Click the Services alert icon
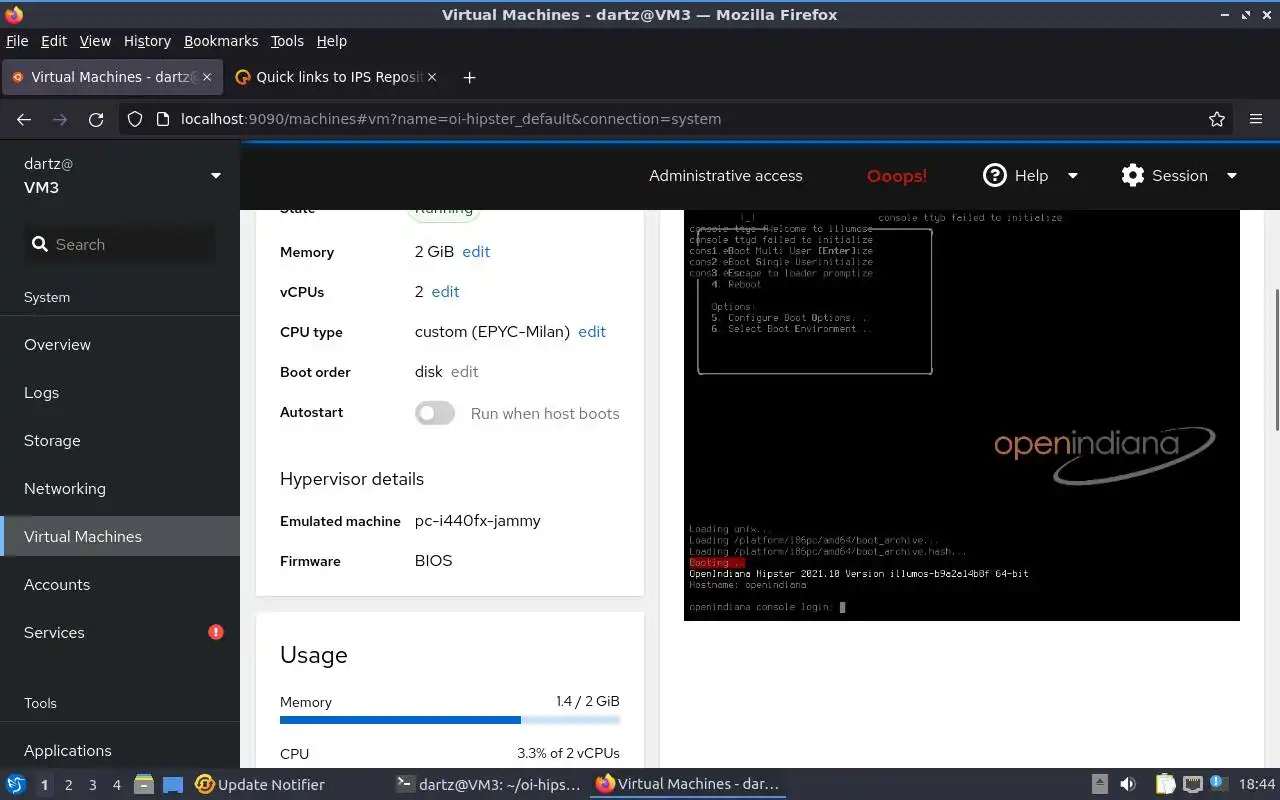Image resolution: width=1280 pixels, height=800 pixels. pyautogui.click(x=215, y=632)
